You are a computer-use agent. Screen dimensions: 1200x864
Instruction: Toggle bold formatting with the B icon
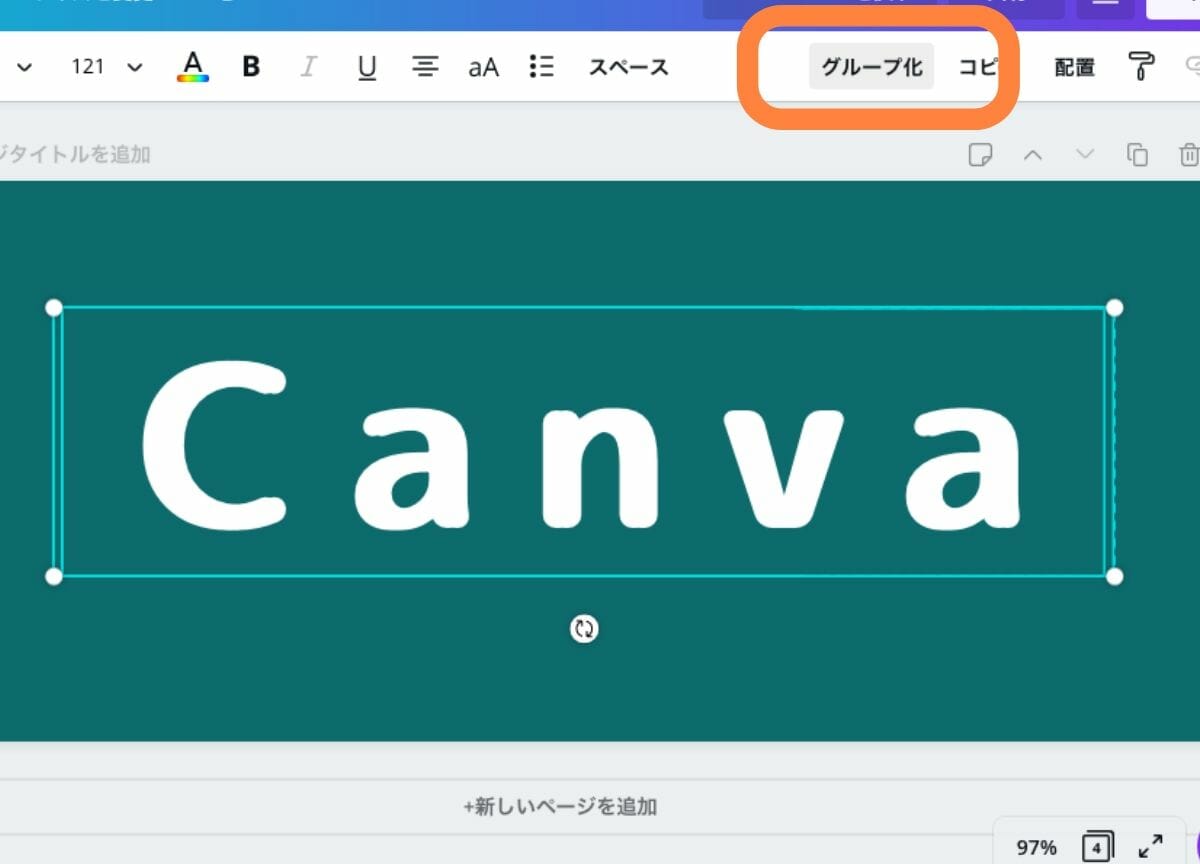251,67
